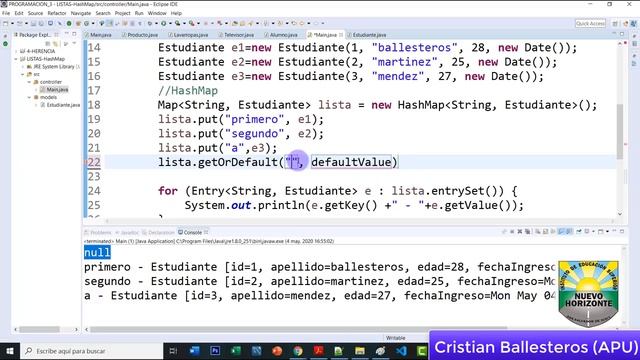This screenshot has width=640, height=360.
Task: Open the Task View taskbar icon
Action: pyautogui.click(x=173, y=351)
